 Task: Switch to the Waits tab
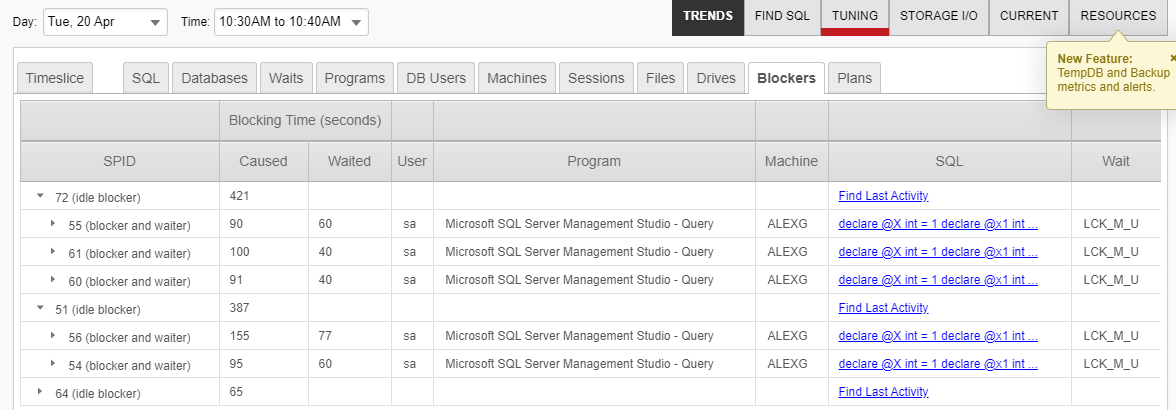tap(287, 78)
